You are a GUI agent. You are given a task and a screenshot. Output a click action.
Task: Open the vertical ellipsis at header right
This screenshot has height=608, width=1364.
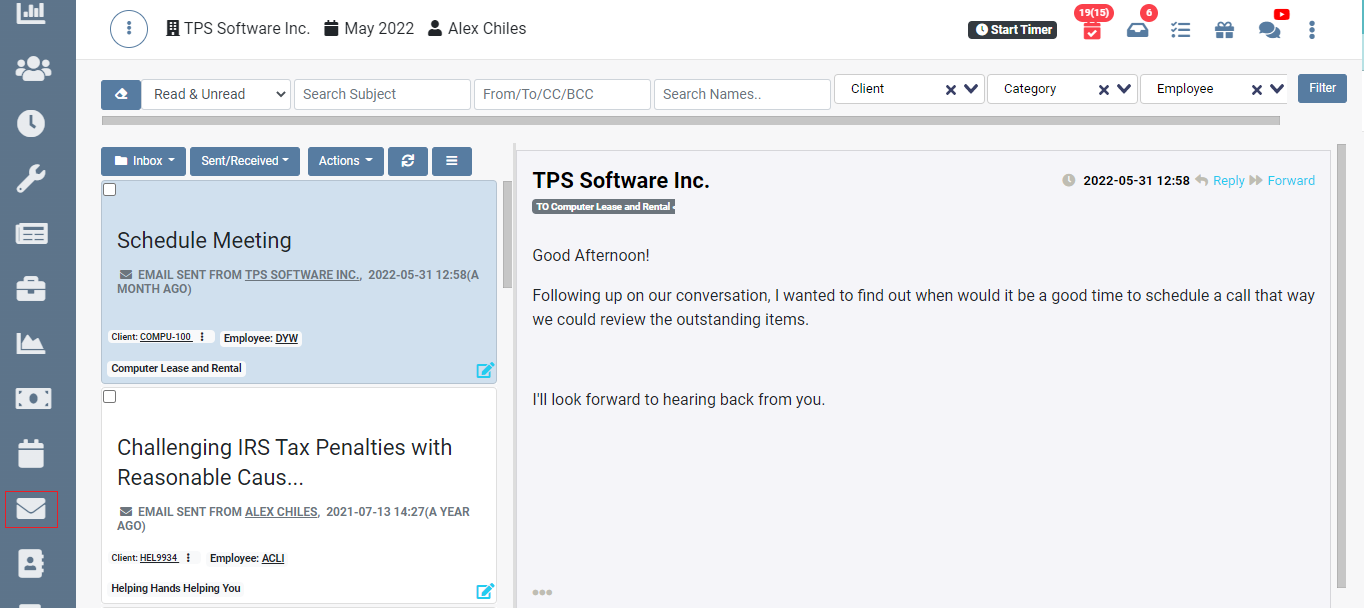click(1312, 30)
